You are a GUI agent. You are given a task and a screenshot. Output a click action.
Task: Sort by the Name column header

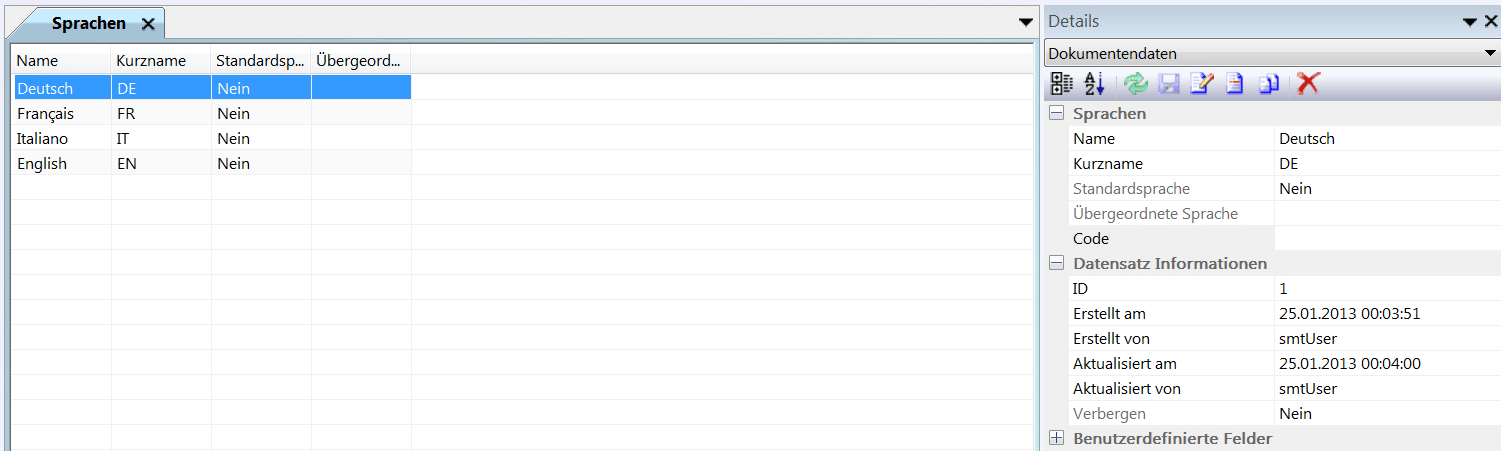pyautogui.click(x=38, y=61)
